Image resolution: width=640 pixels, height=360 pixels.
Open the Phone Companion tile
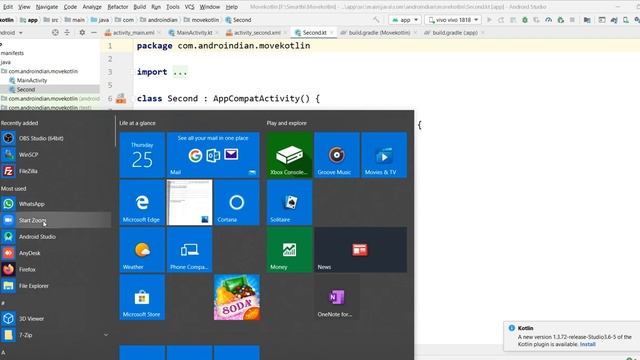coord(189,250)
